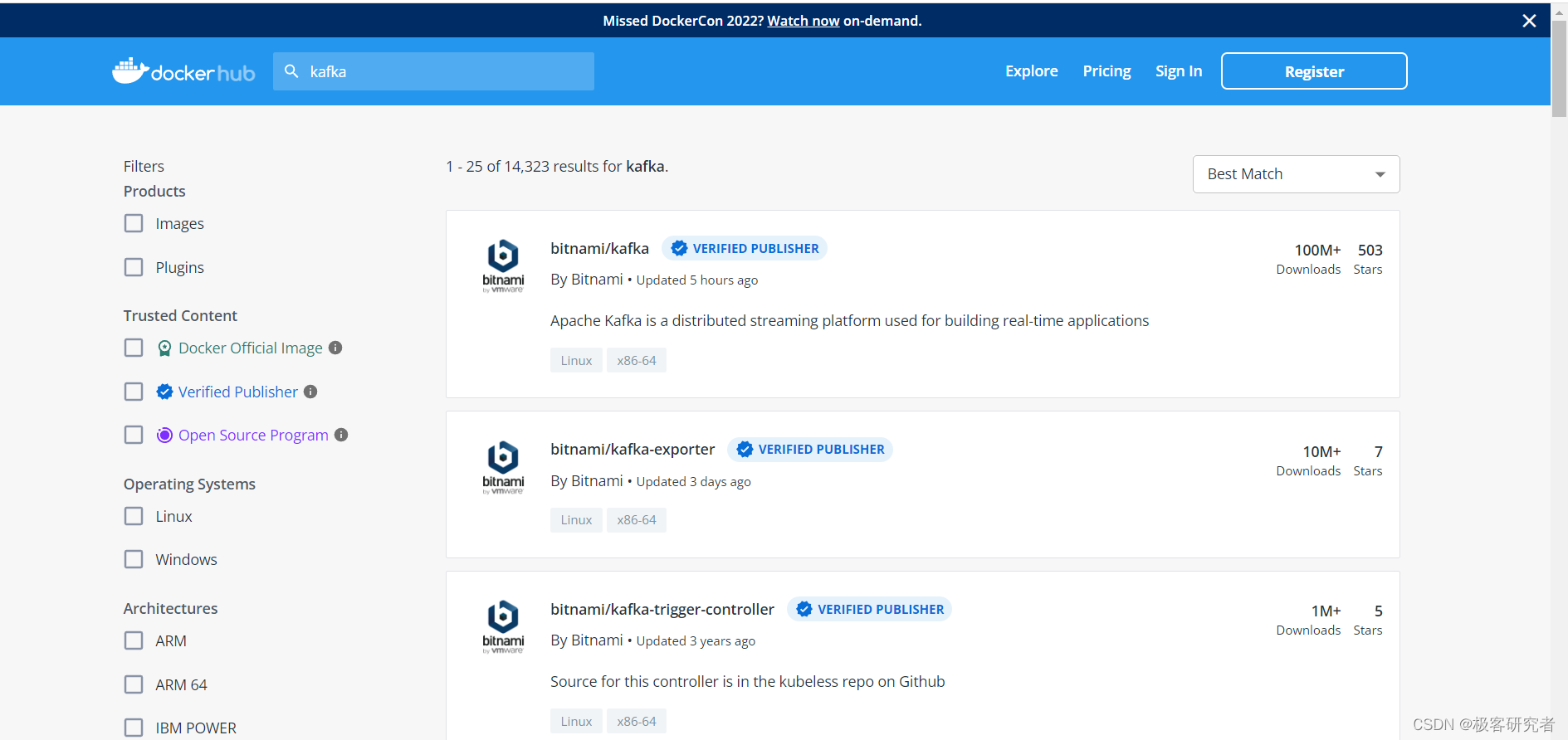1568x740 pixels.
Task: Check the Images filter
Action: pyautogui.click(x=134, y=223)
